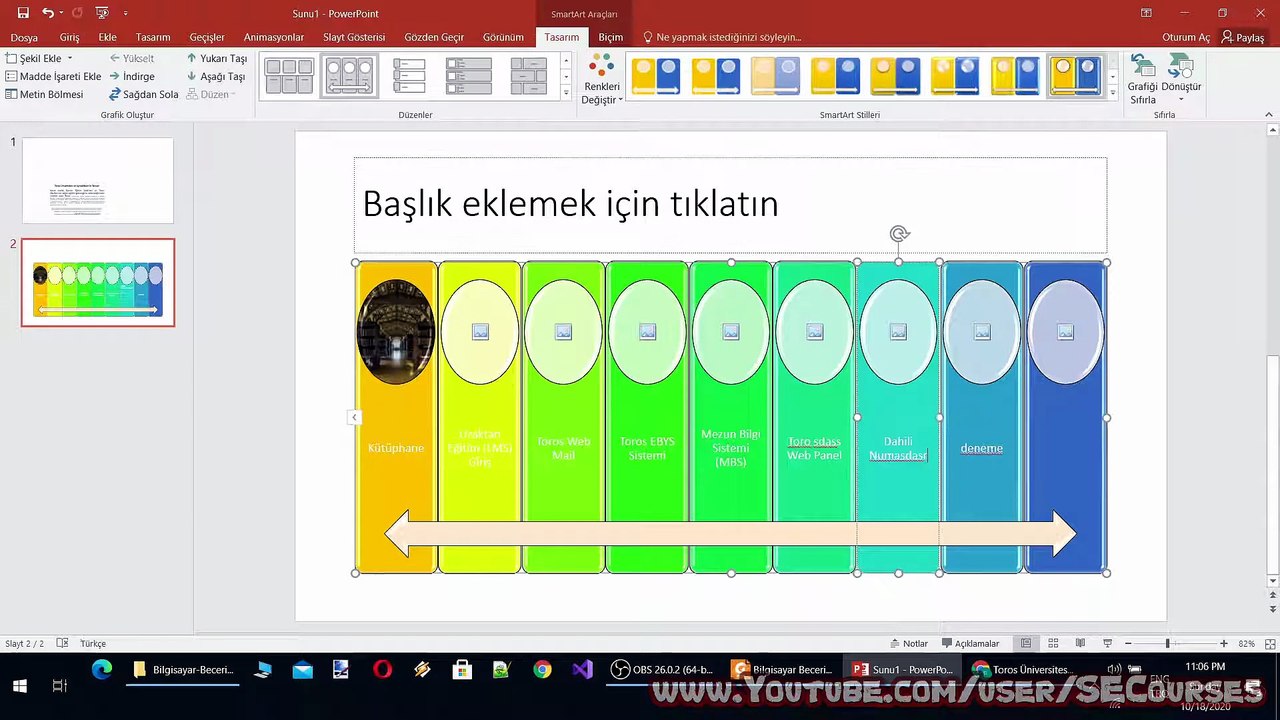Open the Dosya menu
Viewport: 1280px width, 720px height.
[24, 37]
